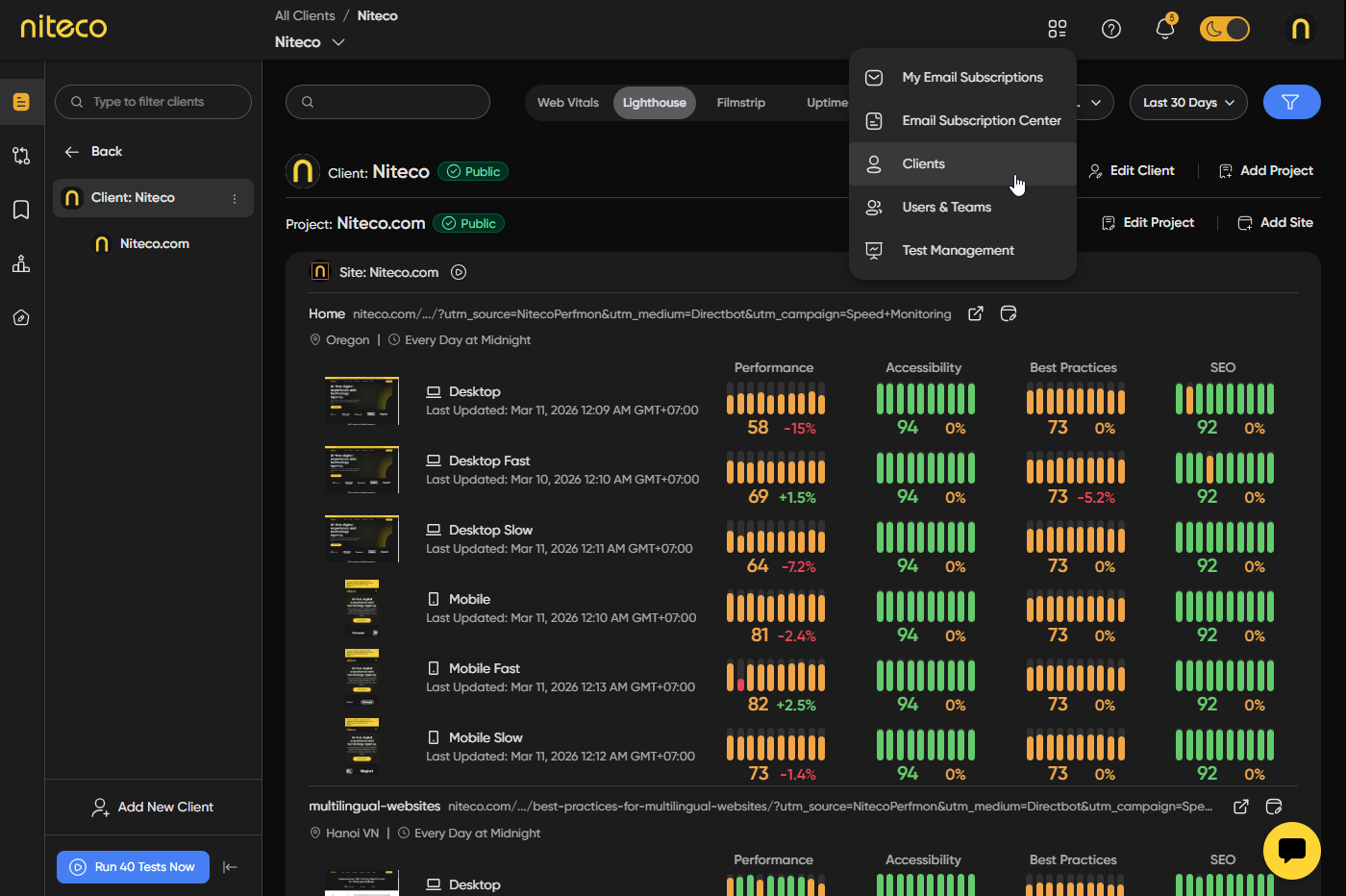
Task: Open the notifications bell icon
Action: 1164,29
